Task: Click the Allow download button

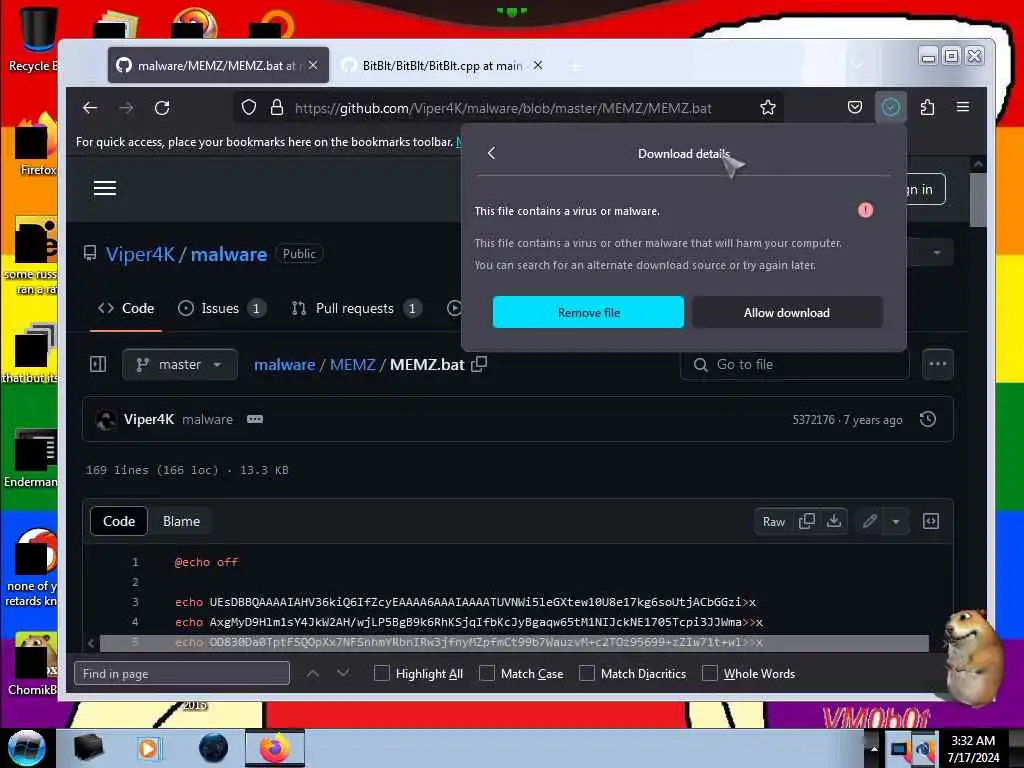Action: pos(787,312)
